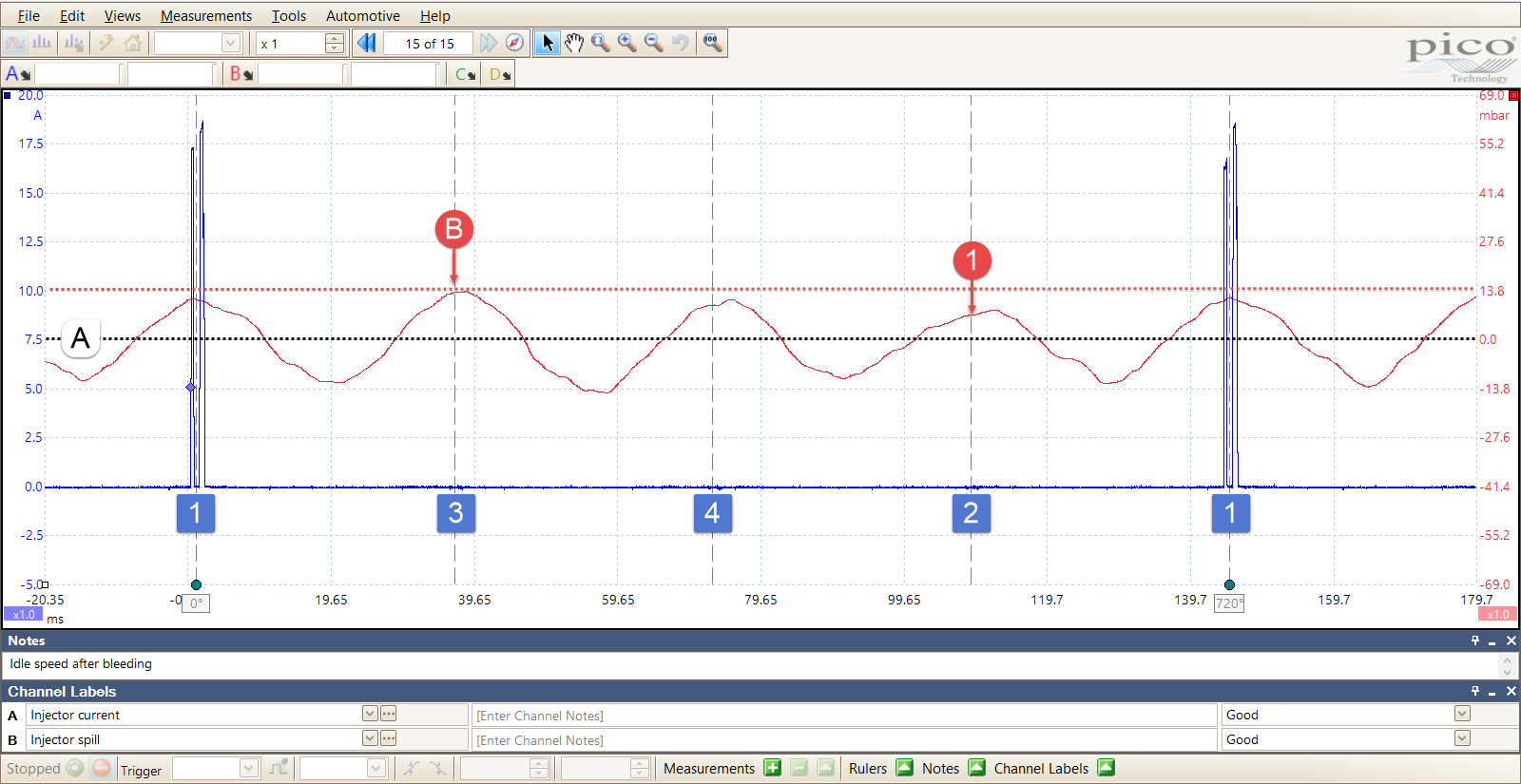Click the home display icon
1521x784 pixels.
(x=133, y=43)
